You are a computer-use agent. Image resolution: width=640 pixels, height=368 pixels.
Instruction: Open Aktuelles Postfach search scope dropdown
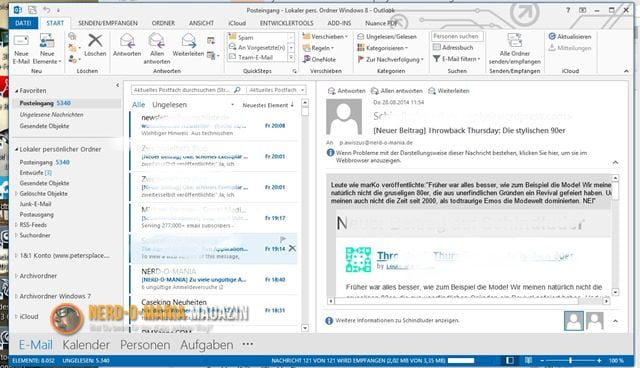[276, 90]
